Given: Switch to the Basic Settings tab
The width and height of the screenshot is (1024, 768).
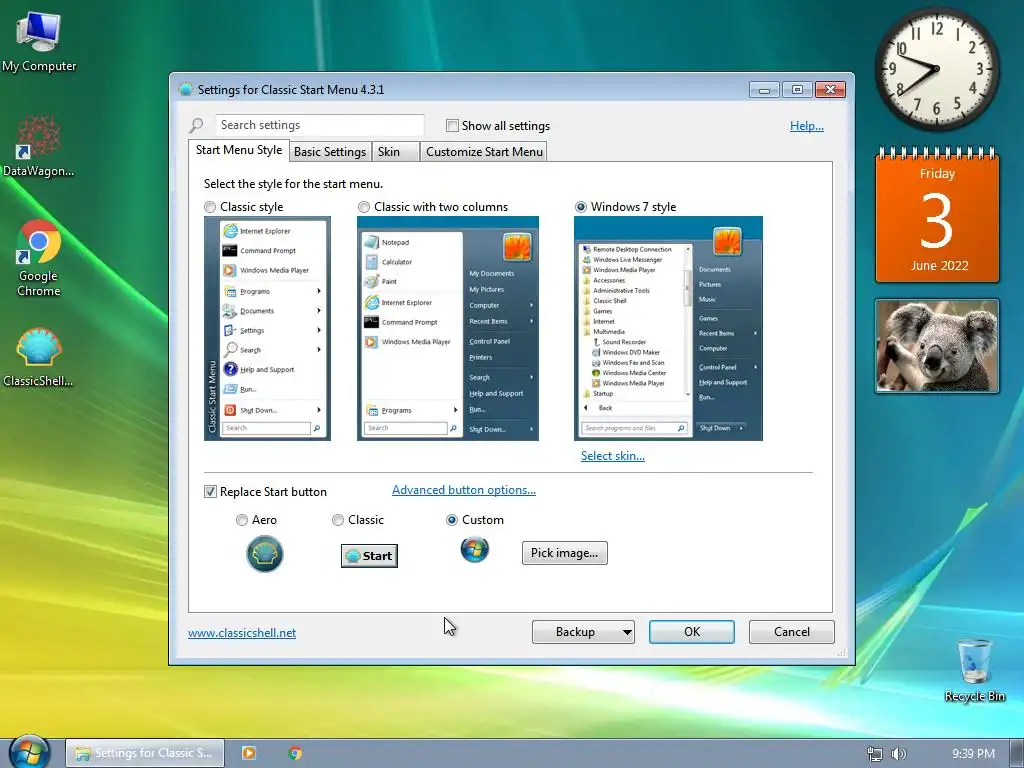Looking at the screenshot, I should (330, 152).
